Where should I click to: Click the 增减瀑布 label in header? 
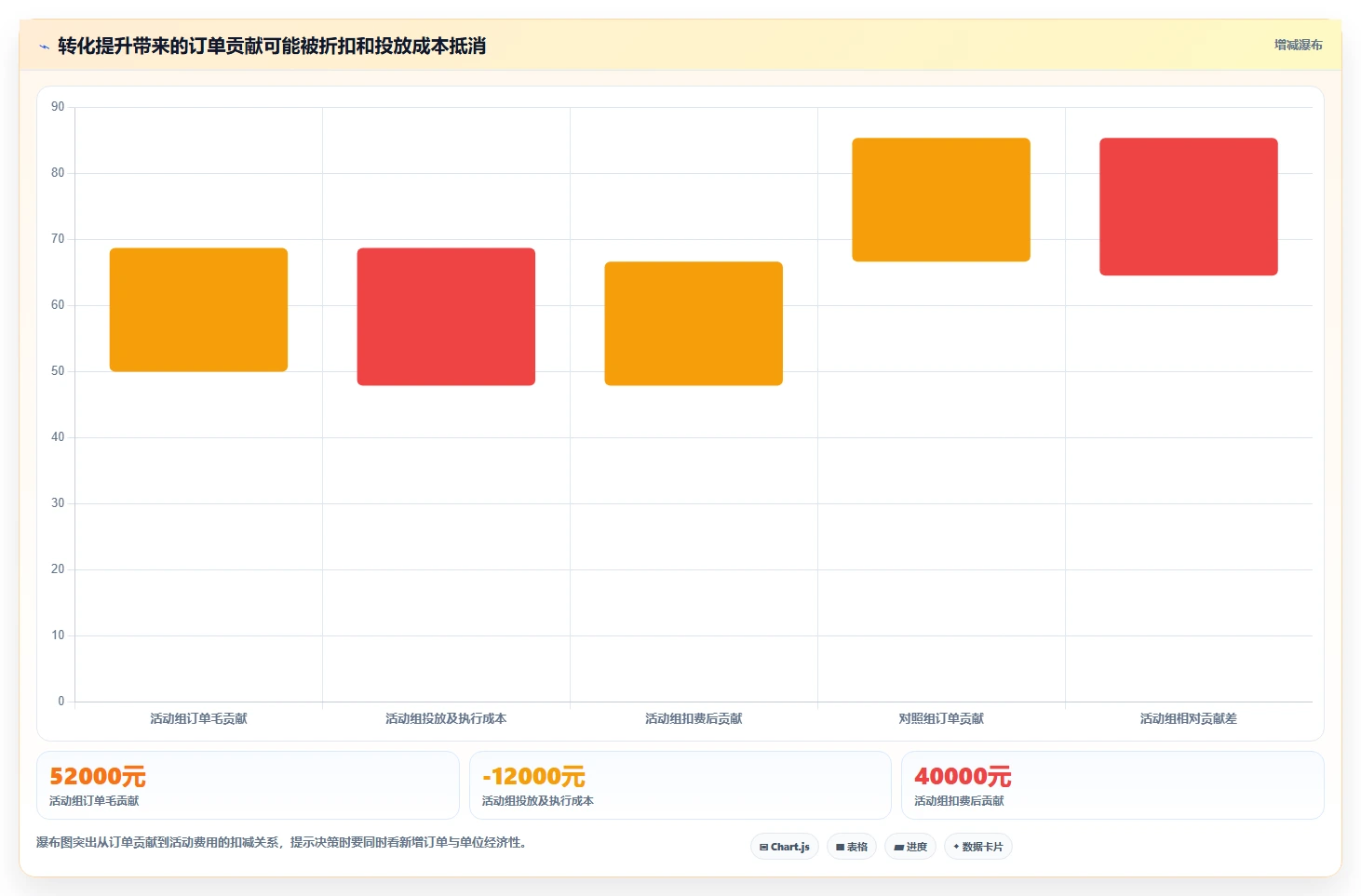point(1298,45)
